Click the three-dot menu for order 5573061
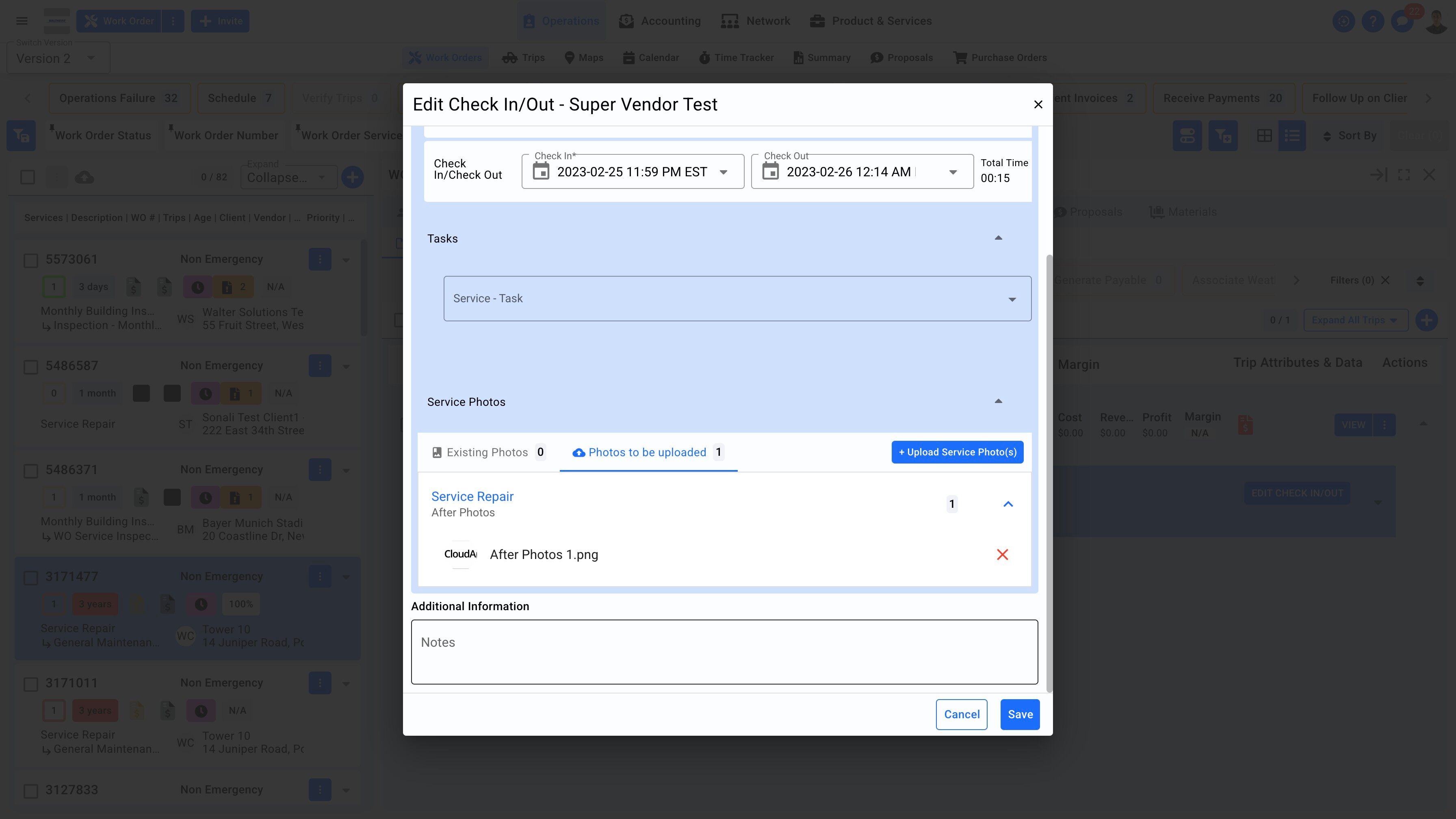Image resolution: width=1456 pixels, height=819 pixels. click(x=319, y=259)
